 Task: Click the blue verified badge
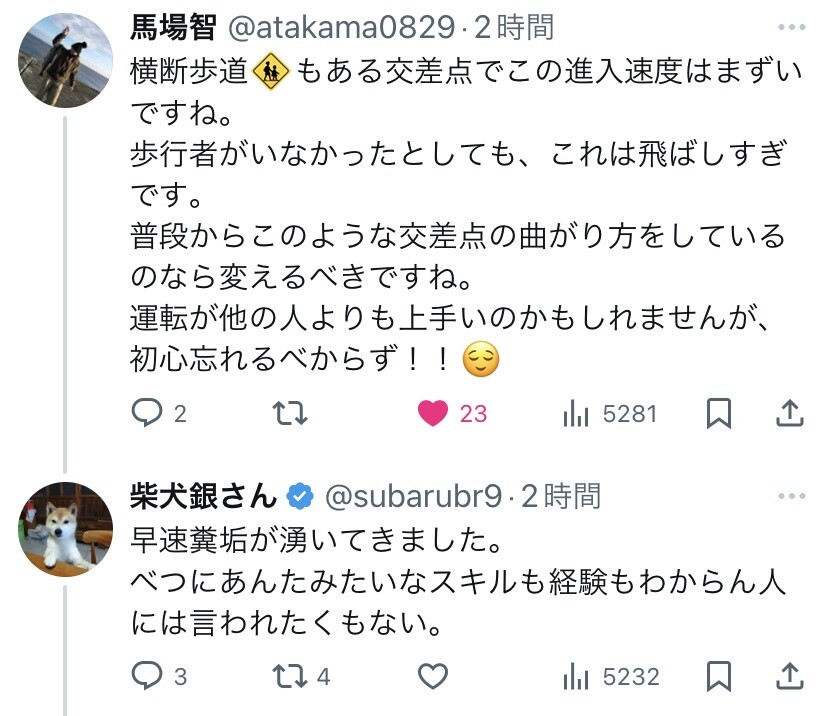(x=300, y=496)
